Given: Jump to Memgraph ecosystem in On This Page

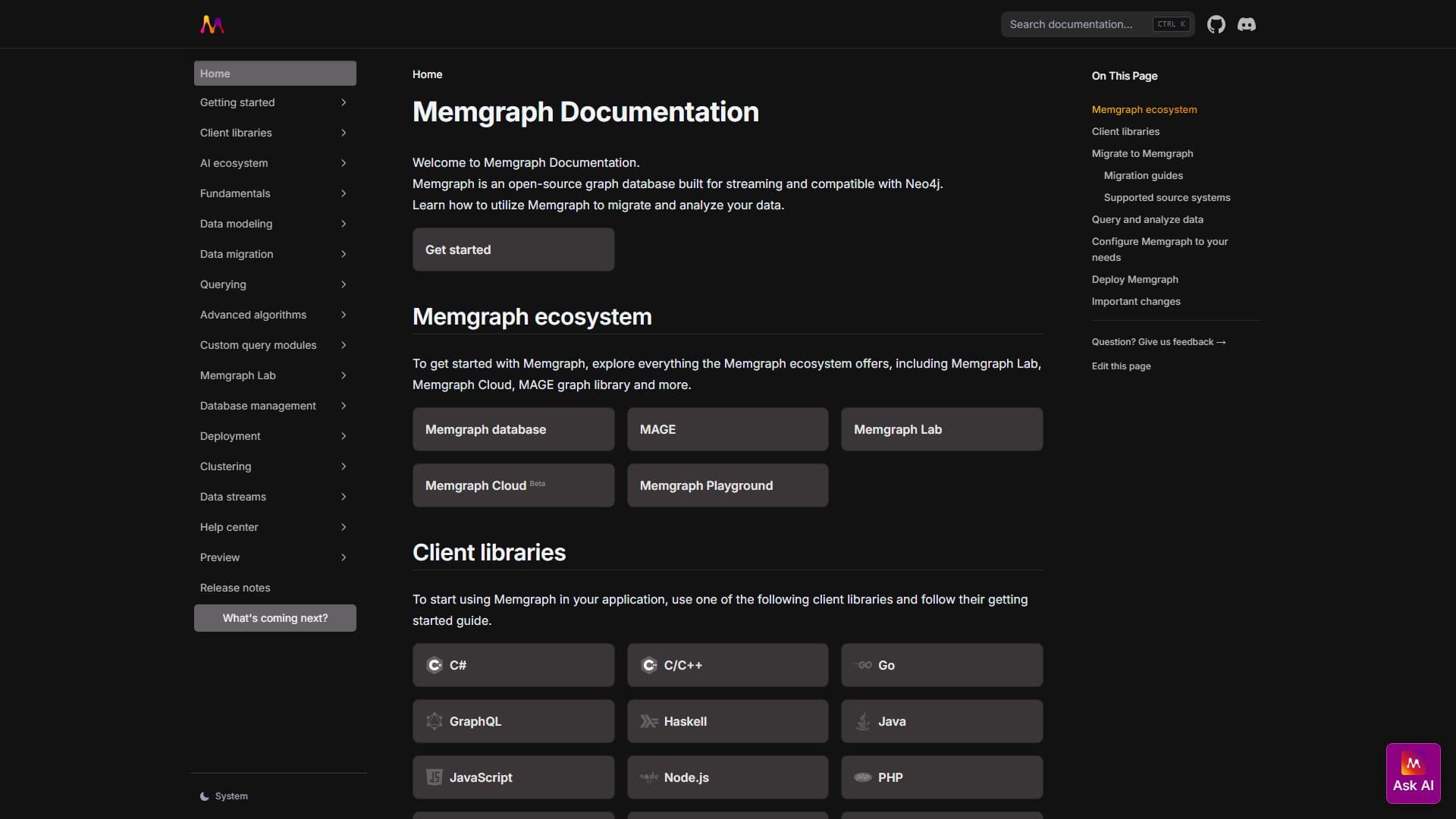Looking at the screenshot, I should pos(1144,109).
